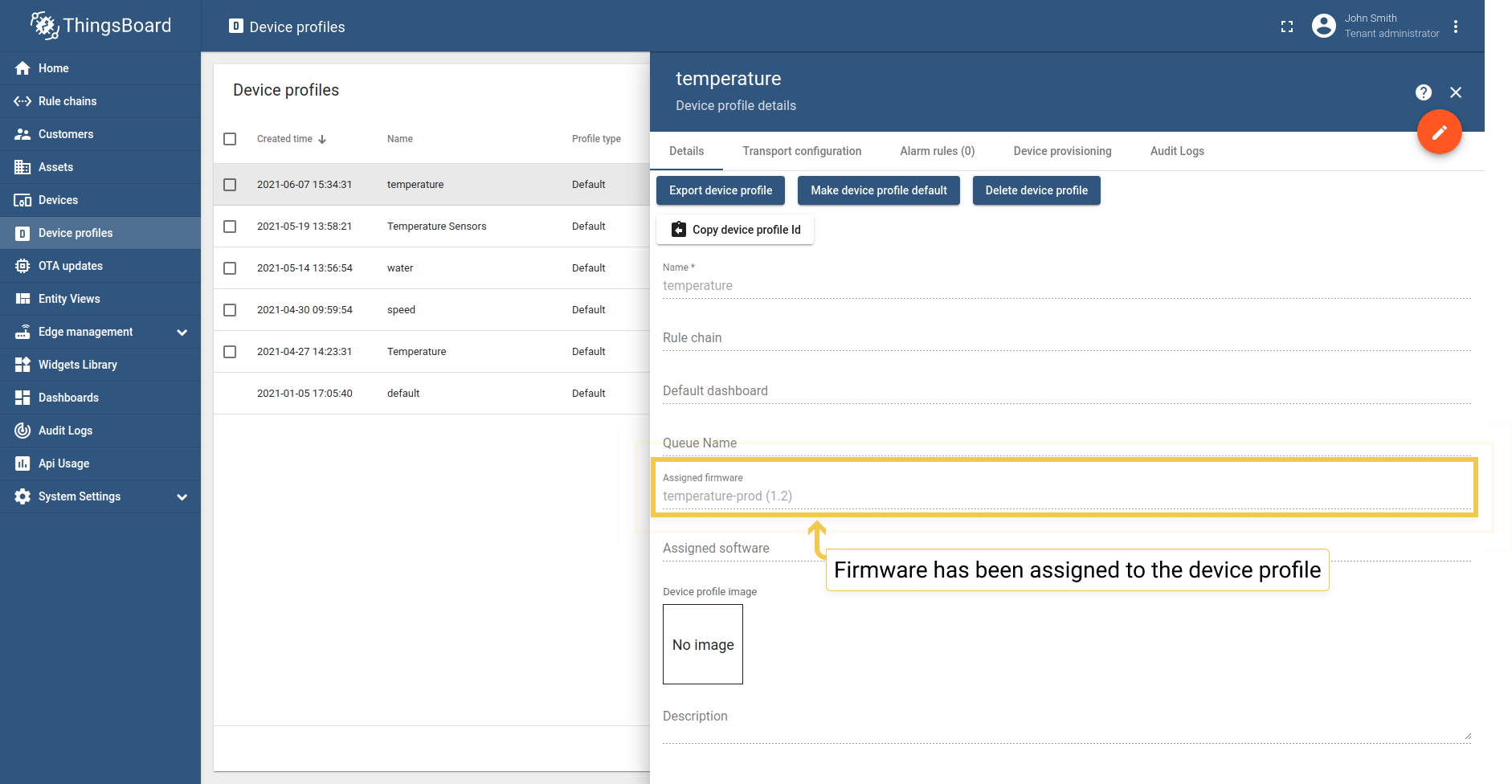Screen dimensions: 1512x784
Task: Click the edit pencil floating action button
Action: [1439, 132]
